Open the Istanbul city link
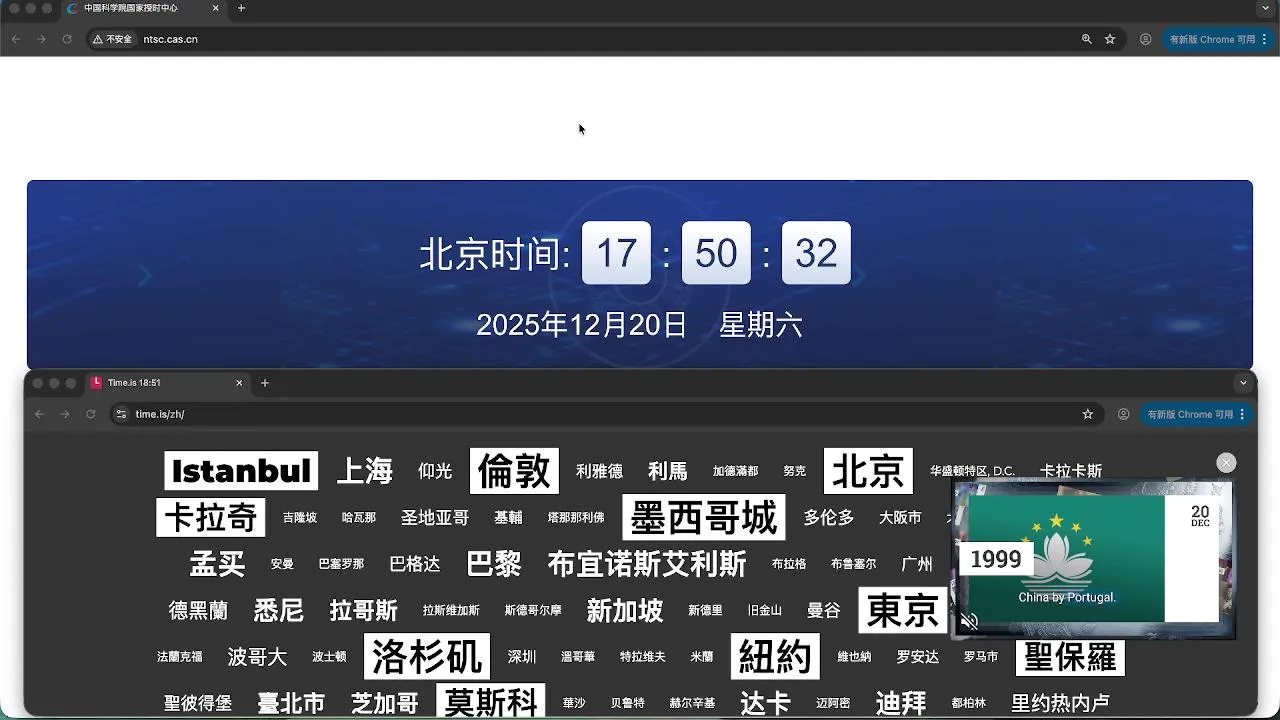The image size is (1280, 720). coord(241,471)
